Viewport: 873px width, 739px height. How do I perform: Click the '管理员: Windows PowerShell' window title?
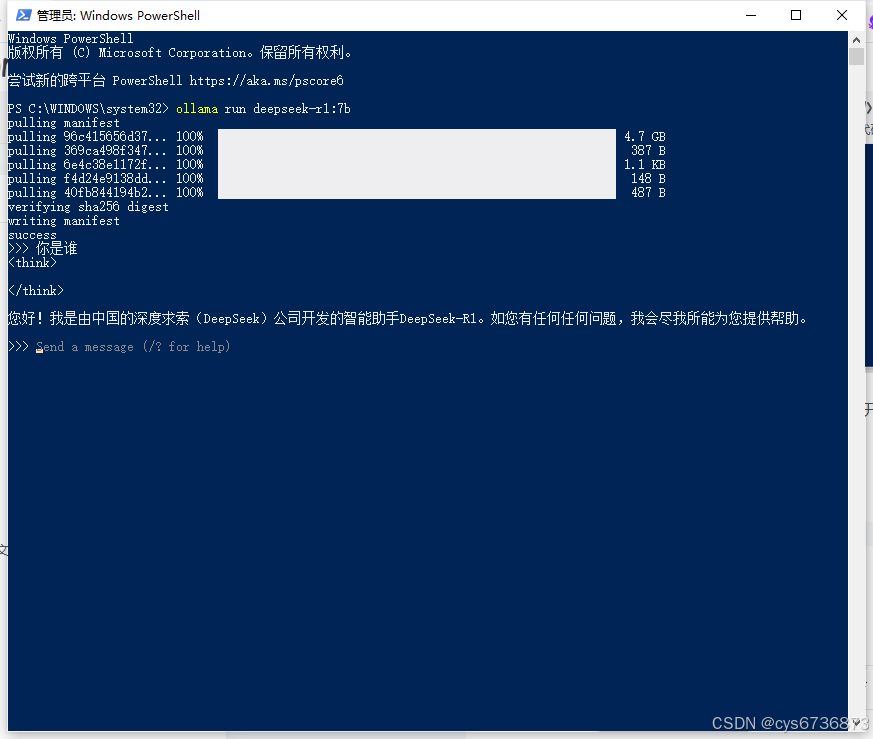[x=118, y=16]
